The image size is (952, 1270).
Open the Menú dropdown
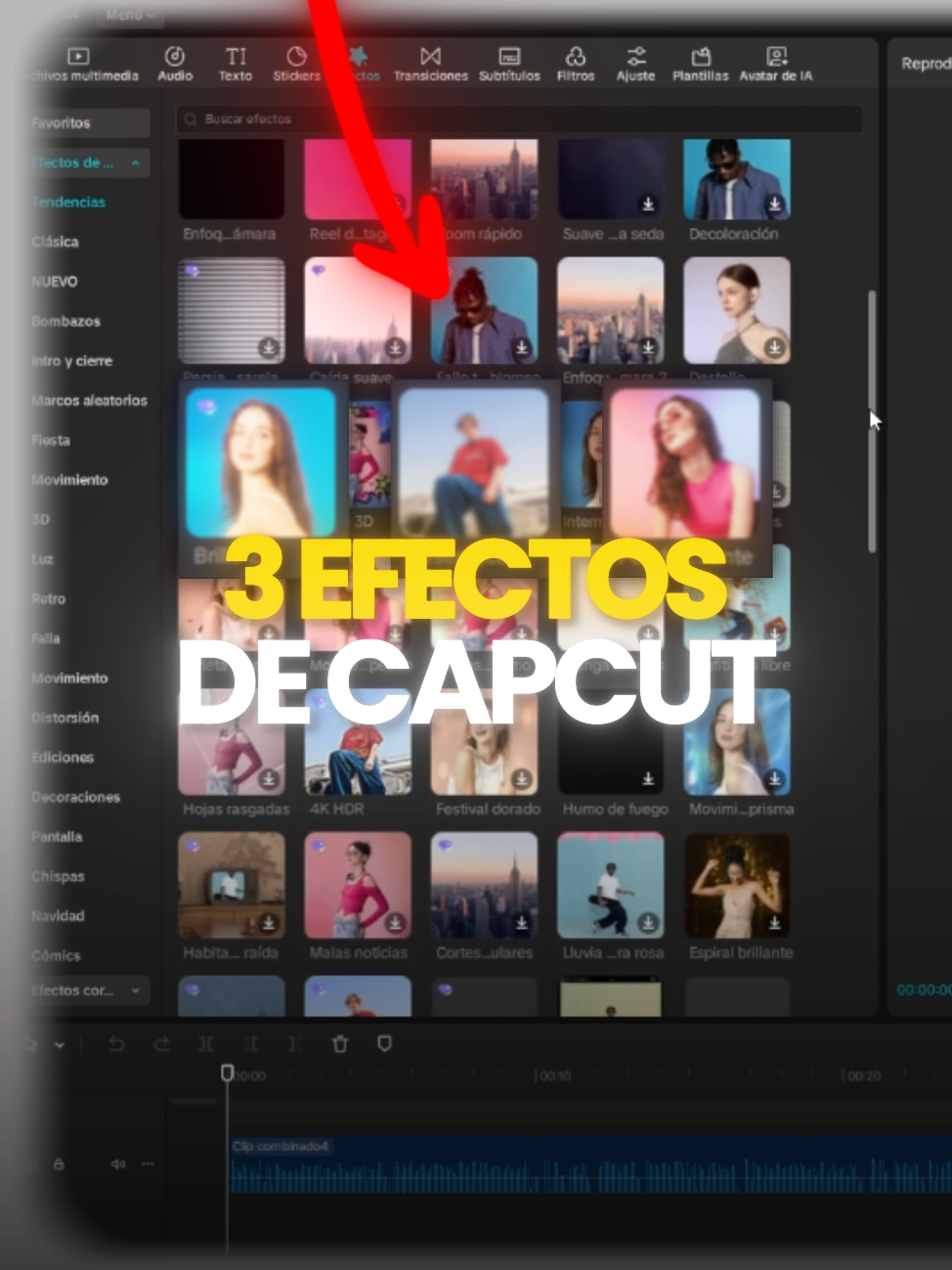point(130,15)
